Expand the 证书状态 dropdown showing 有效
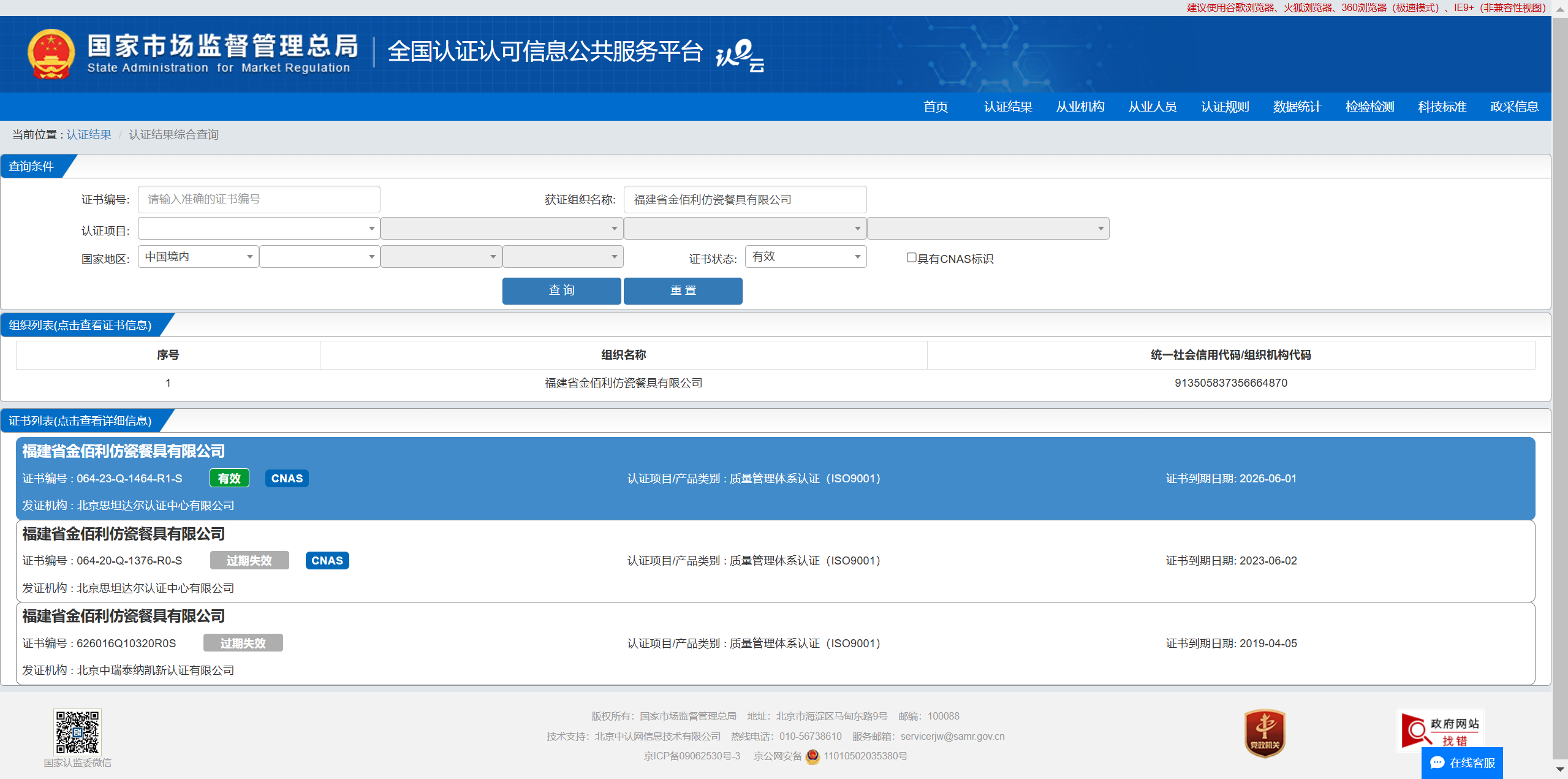Viewport: 1568px width, 779px height. click(805, 257)
